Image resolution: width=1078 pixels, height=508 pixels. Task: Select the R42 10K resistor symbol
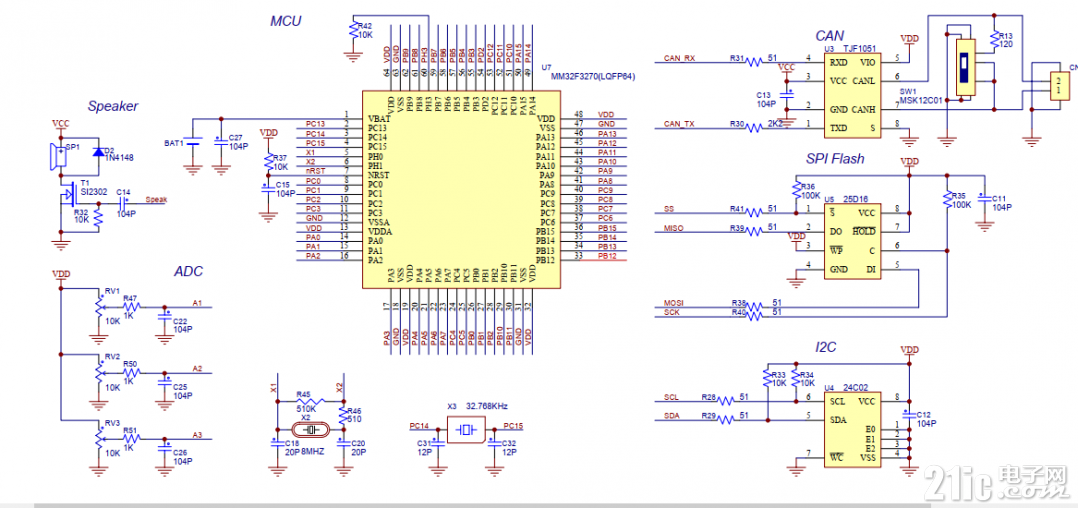point(353,31)
